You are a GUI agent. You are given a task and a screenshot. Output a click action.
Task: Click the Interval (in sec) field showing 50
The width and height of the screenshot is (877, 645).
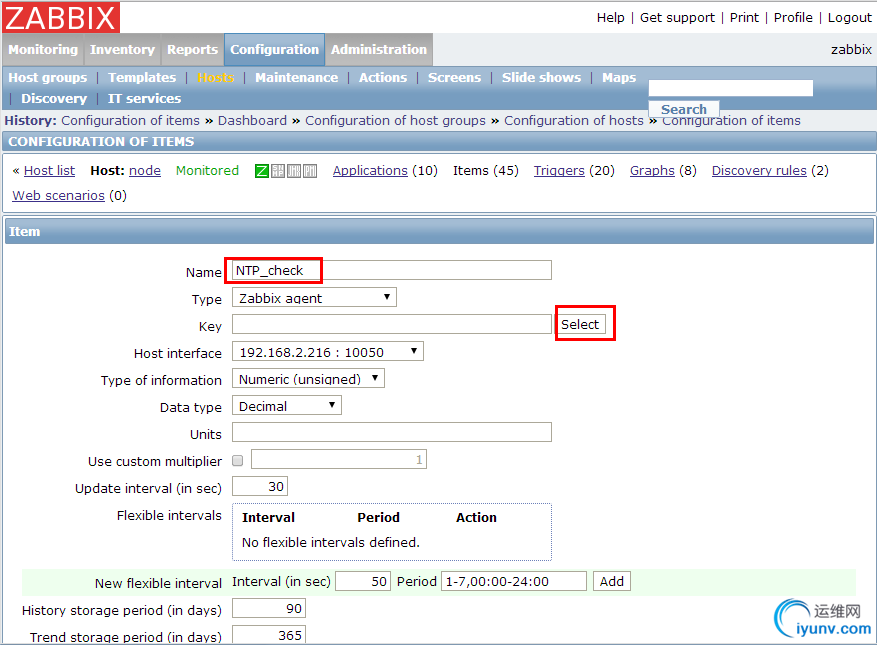[x=362, y=581]
